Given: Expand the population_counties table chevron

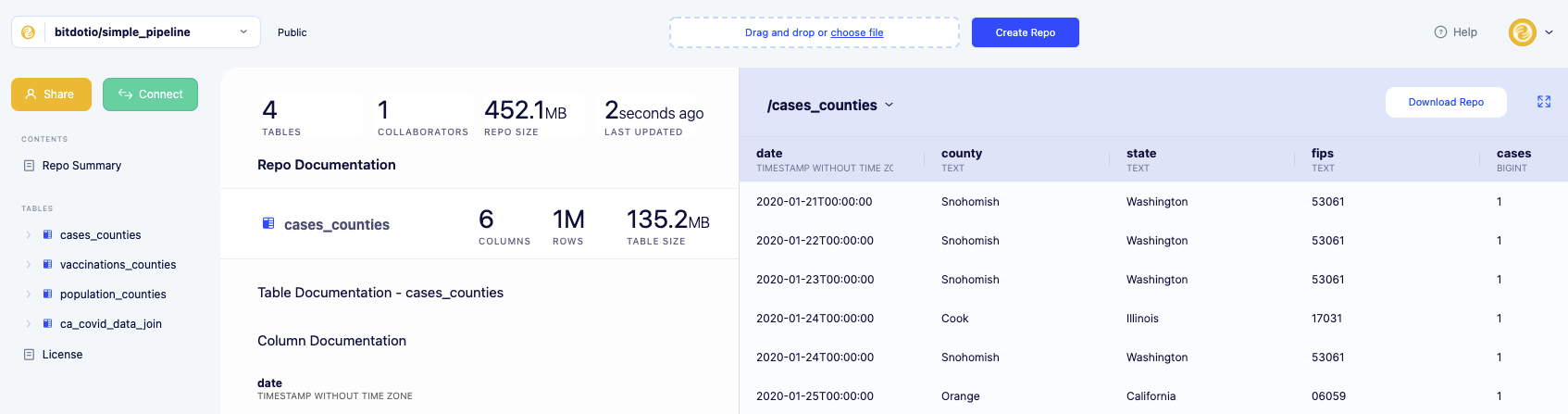Looking at the screenshot, I should [29, 295].
